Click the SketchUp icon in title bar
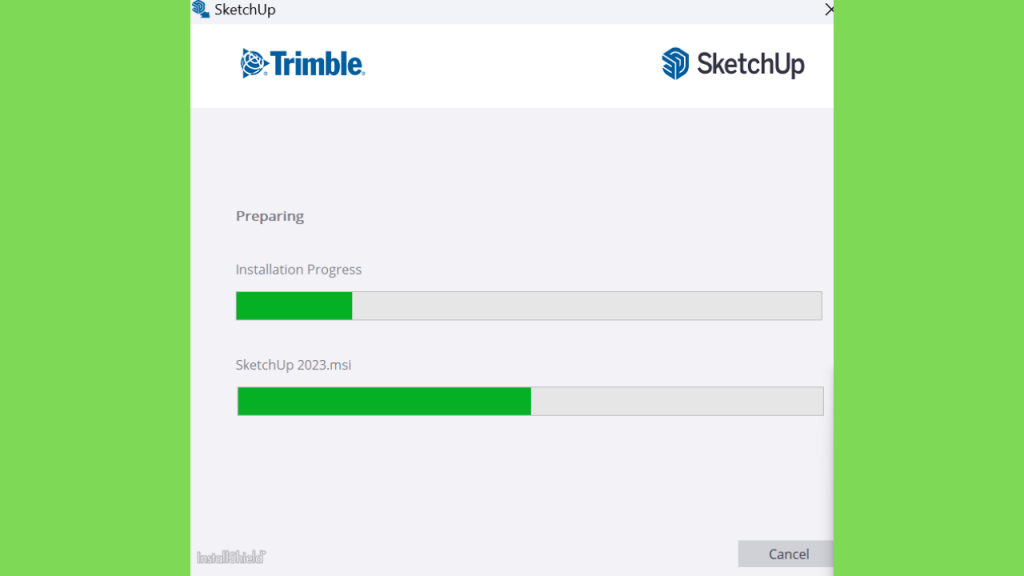Image resolution: width=1024 pixels, height=576 pixels. coord(200,9)
